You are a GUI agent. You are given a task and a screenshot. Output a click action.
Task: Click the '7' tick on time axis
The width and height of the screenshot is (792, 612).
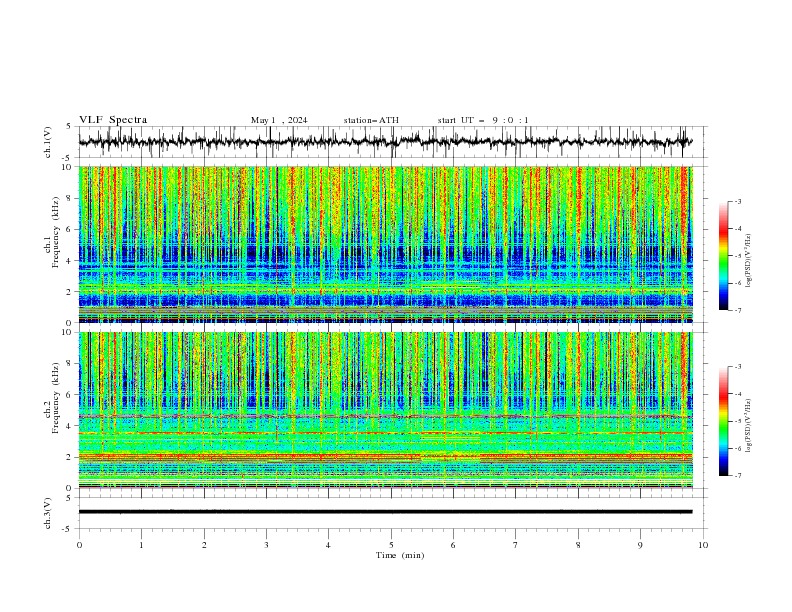[516, 545]
